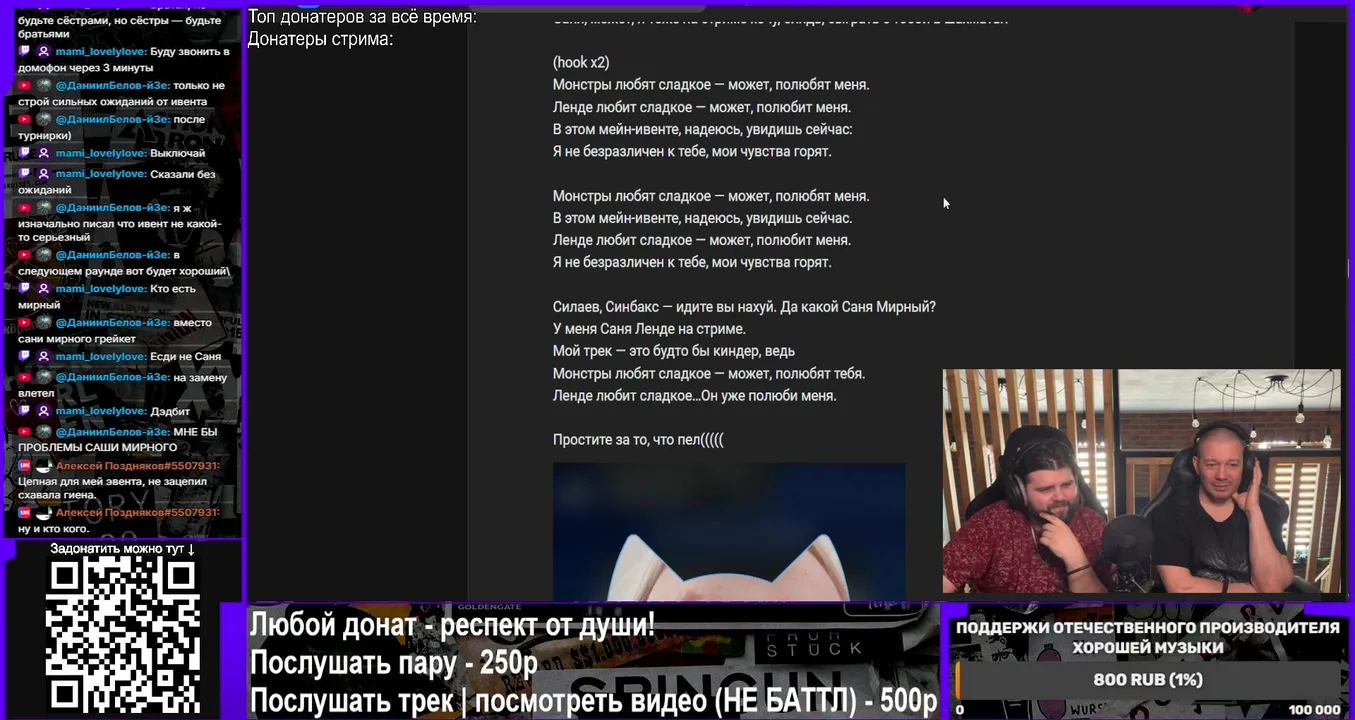Open Алексей Поздняков username on "ну и кто кого"

(137, 512)
